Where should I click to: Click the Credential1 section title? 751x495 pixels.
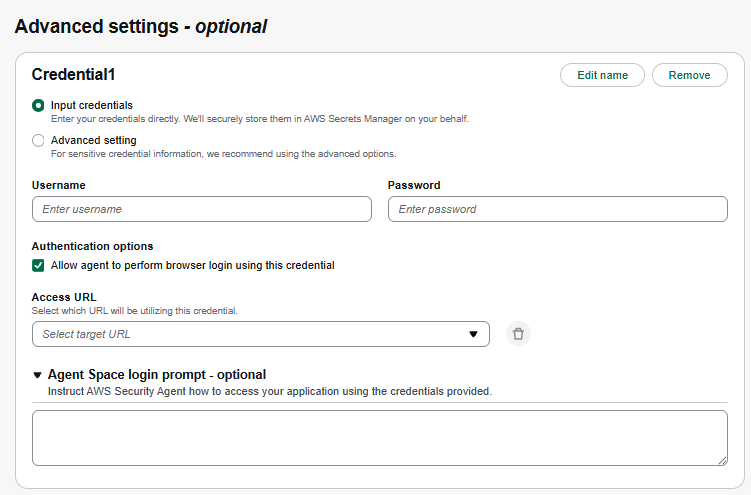point(73,75)
